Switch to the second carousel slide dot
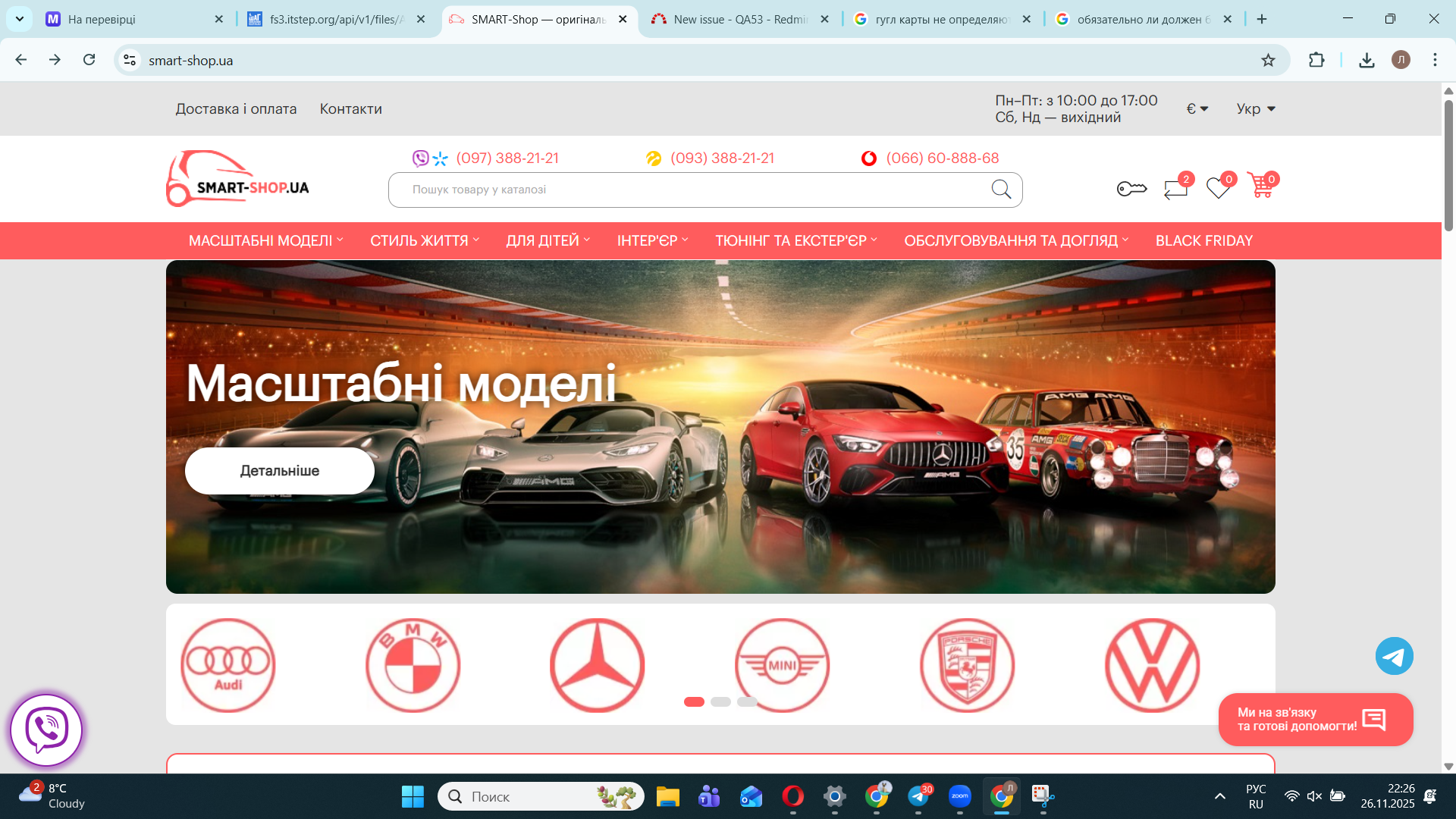This screenshot has width=1456, height=819. pyautogui.click(x=720, y=701)
